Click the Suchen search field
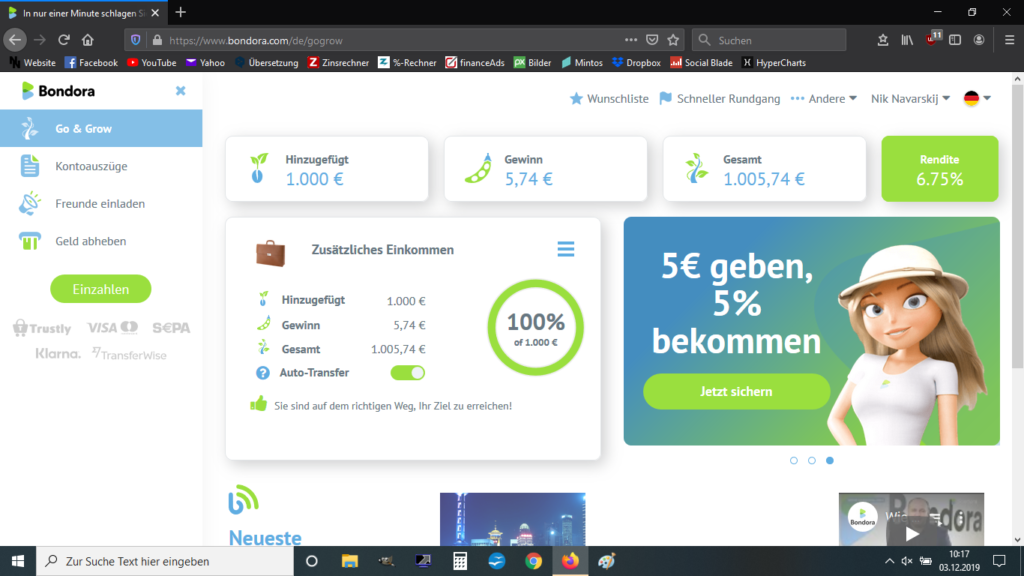1024x576 pixels. coord(769,40)
